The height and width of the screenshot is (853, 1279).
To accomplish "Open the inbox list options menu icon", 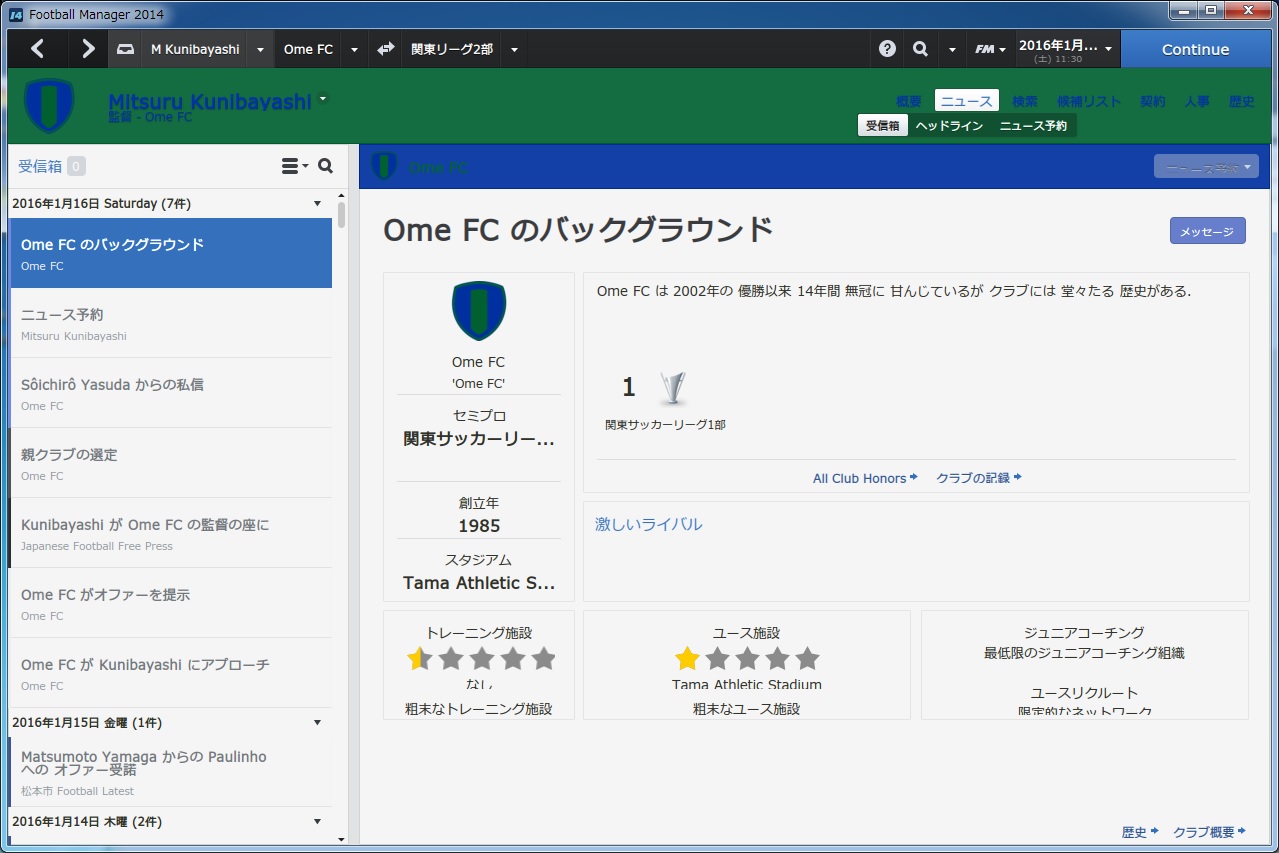I will point(294,166).
